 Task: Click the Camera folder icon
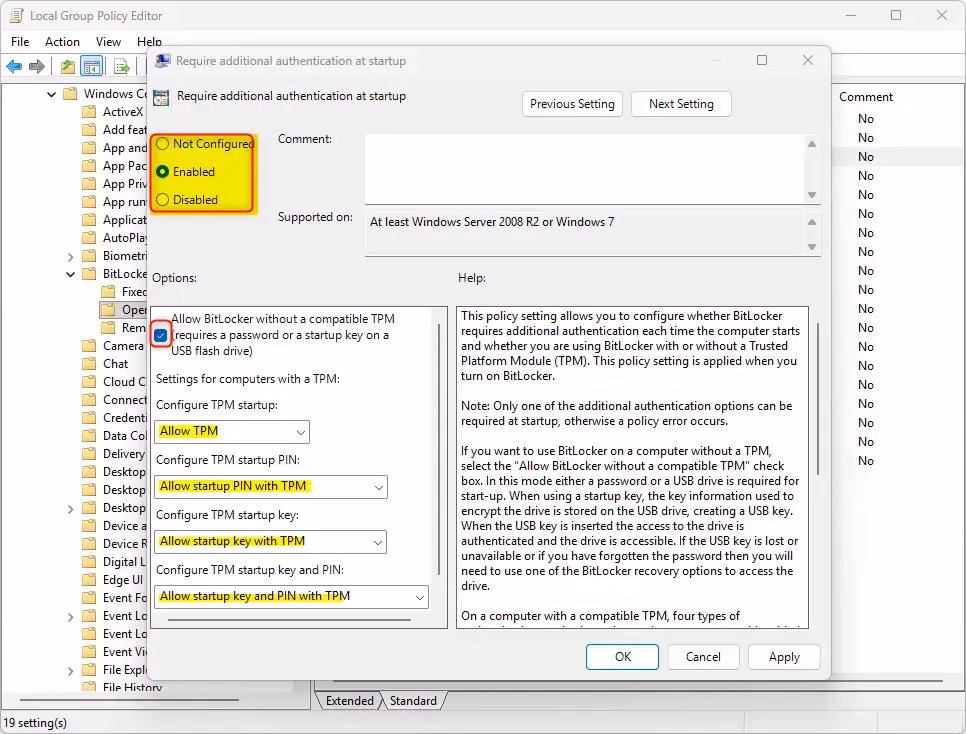pos(89,346)
